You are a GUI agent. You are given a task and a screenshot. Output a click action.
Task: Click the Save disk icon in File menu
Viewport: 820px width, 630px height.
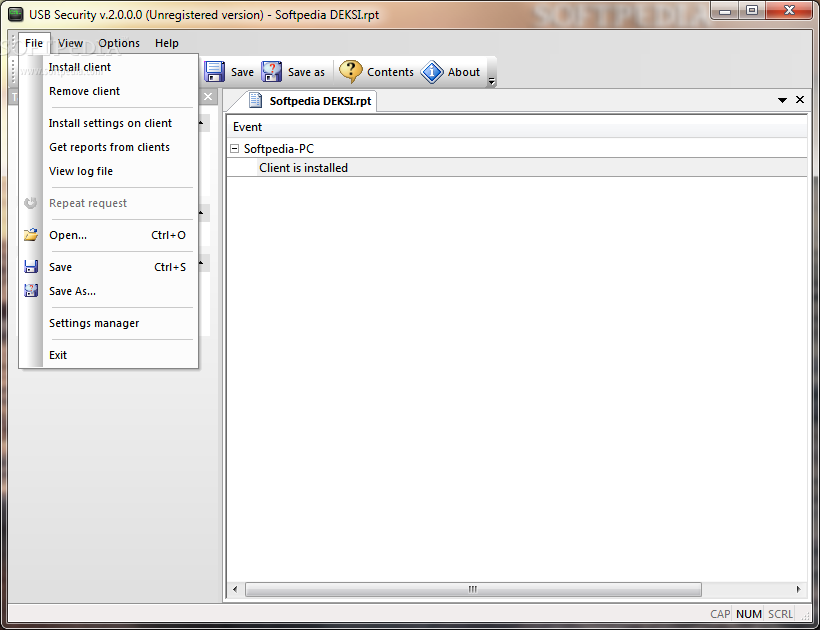pos(31,267)
